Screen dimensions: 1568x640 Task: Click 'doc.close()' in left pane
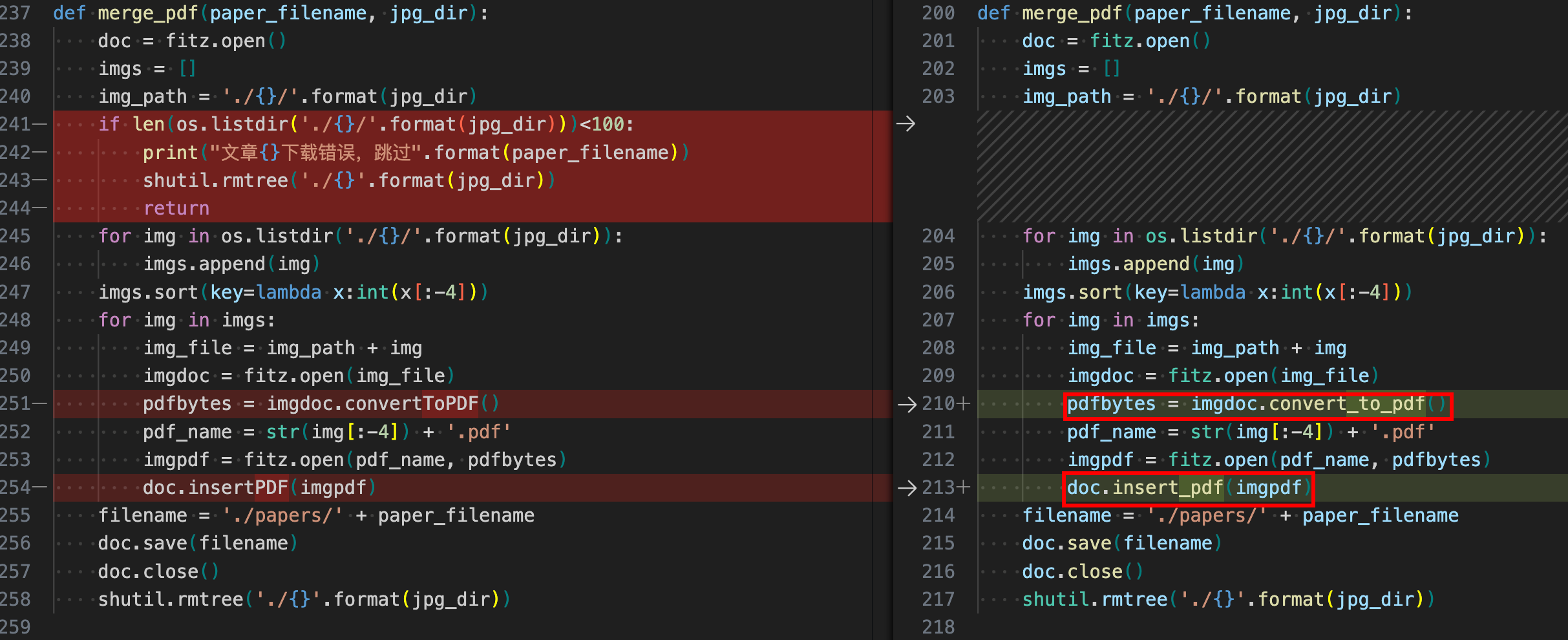tap(158, 571)
